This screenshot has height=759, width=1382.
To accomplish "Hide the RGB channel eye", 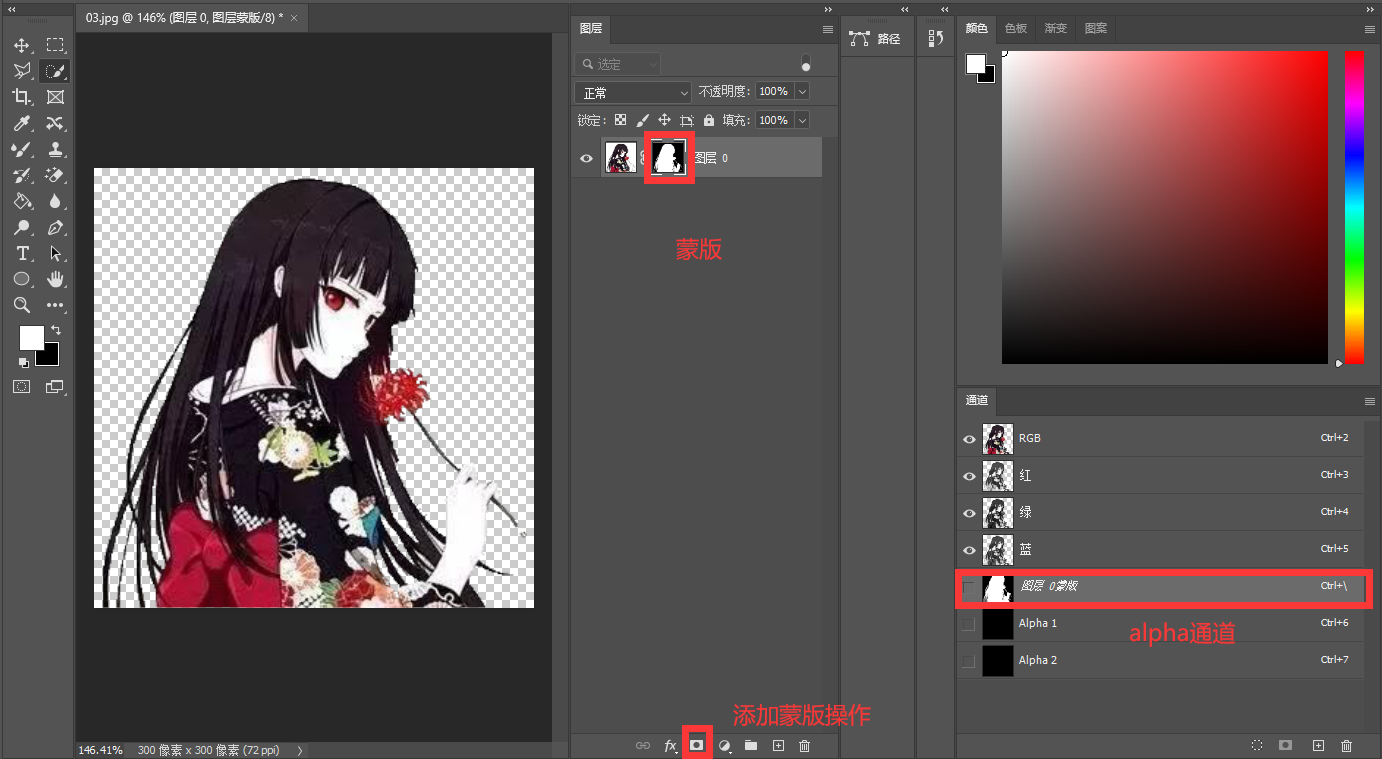I will click(968, 439).
